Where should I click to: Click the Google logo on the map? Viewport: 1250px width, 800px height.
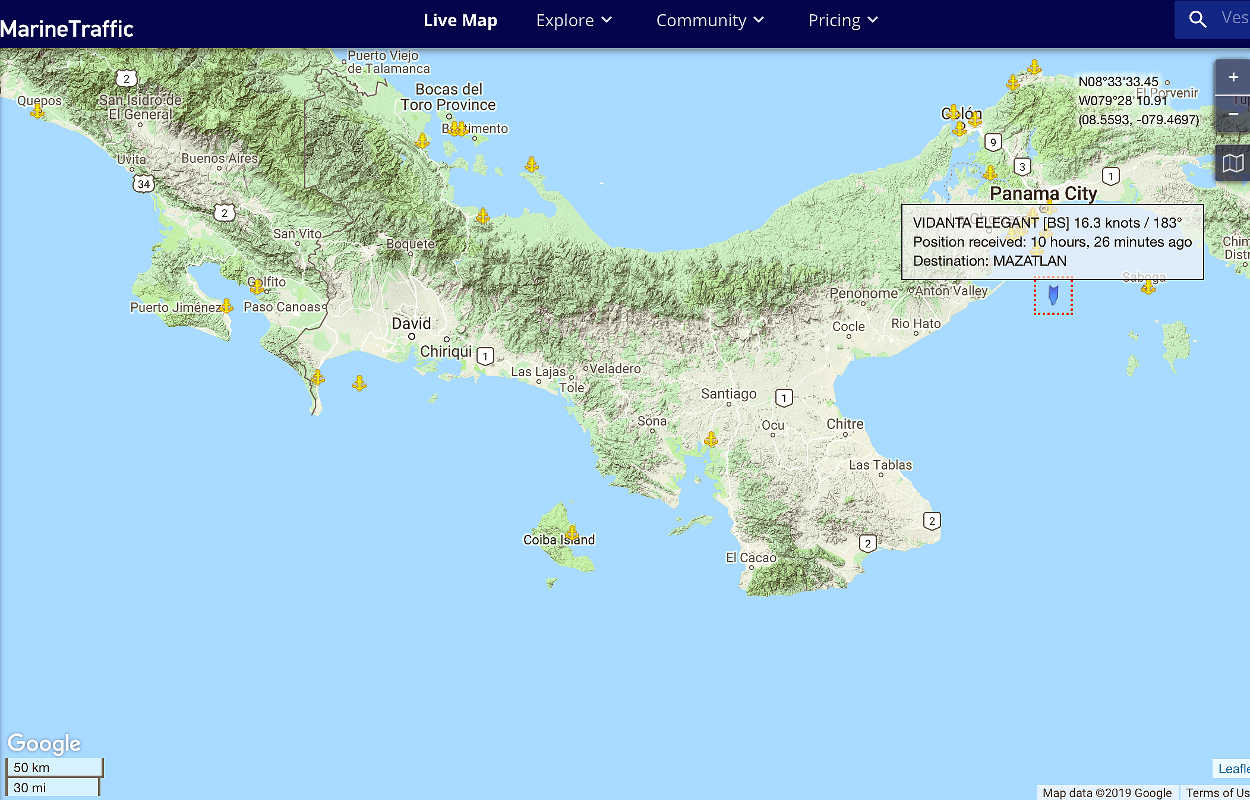pyautogui.click(x=44, y=744)
